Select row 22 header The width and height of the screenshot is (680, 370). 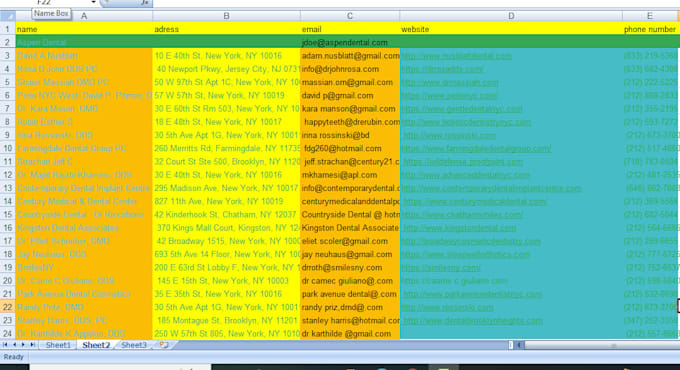(8, 307)
